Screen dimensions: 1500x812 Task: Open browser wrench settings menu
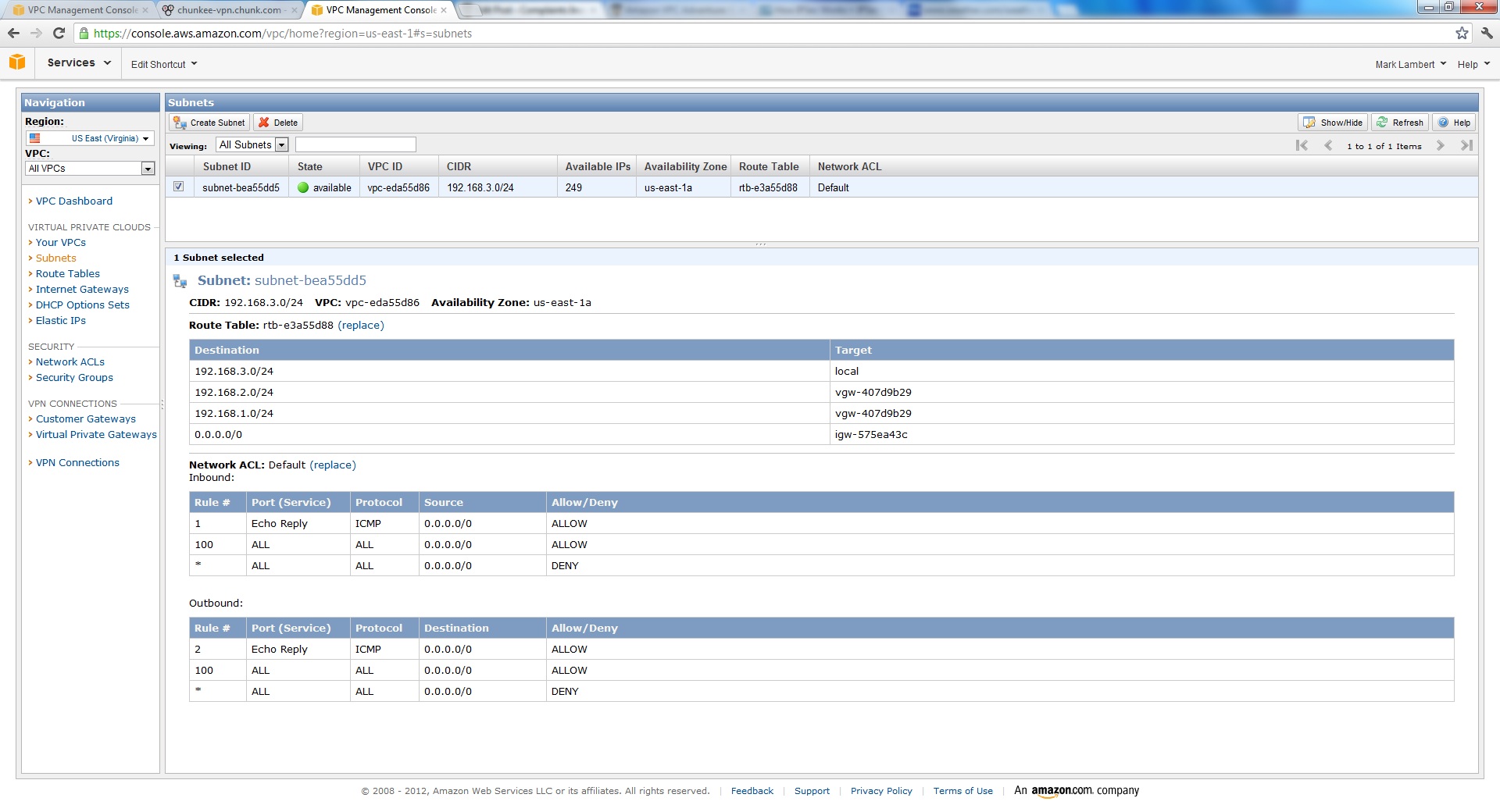pyautogui.click(x=1487, y=33)
